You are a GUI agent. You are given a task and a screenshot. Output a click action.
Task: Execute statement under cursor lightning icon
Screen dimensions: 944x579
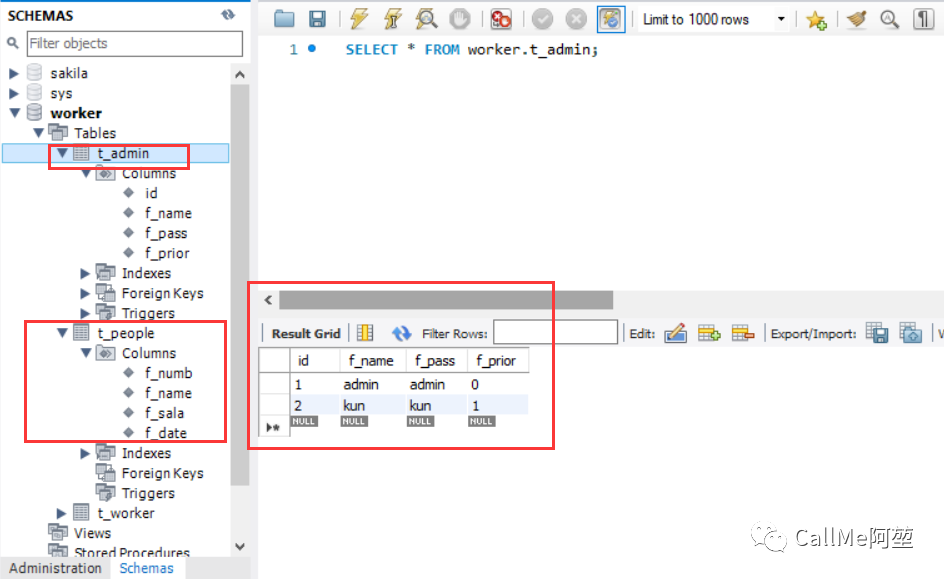coord(393,19)
